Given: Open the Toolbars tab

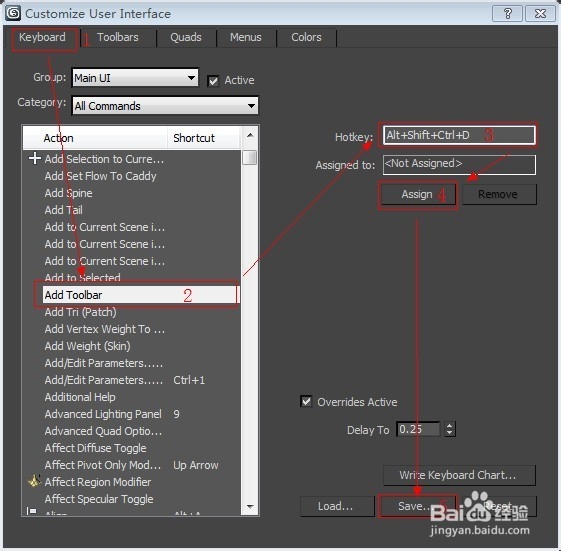Looking at the screenshot, I should [x=118, y=37].
